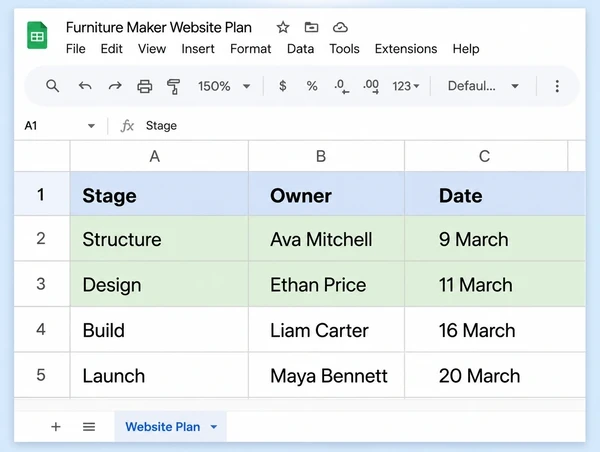Select row 3 header
This screenshot has height=452, width=600.
coord(42,284)
